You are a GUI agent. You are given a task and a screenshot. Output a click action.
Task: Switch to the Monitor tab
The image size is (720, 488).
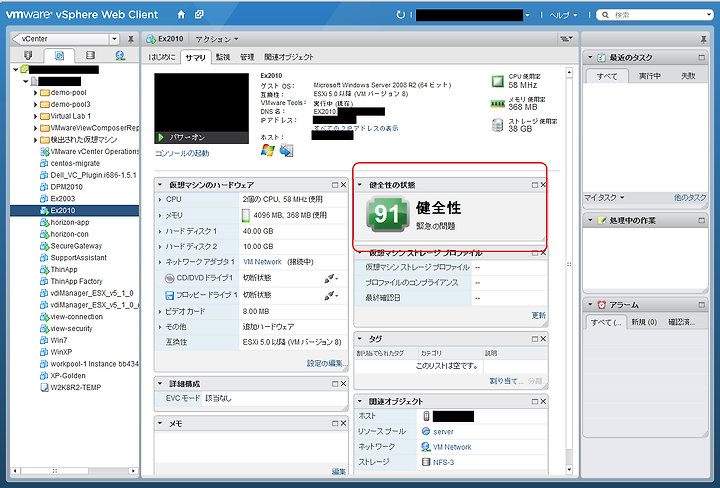click(223, 57)
